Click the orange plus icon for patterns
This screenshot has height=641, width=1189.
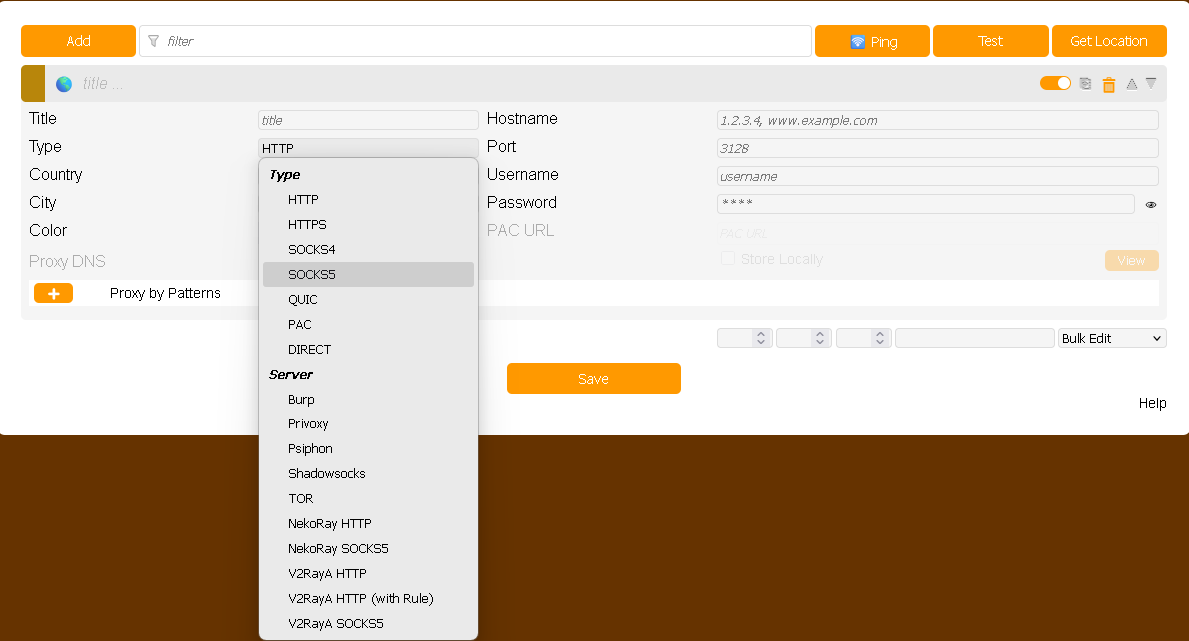pos(53,293)
